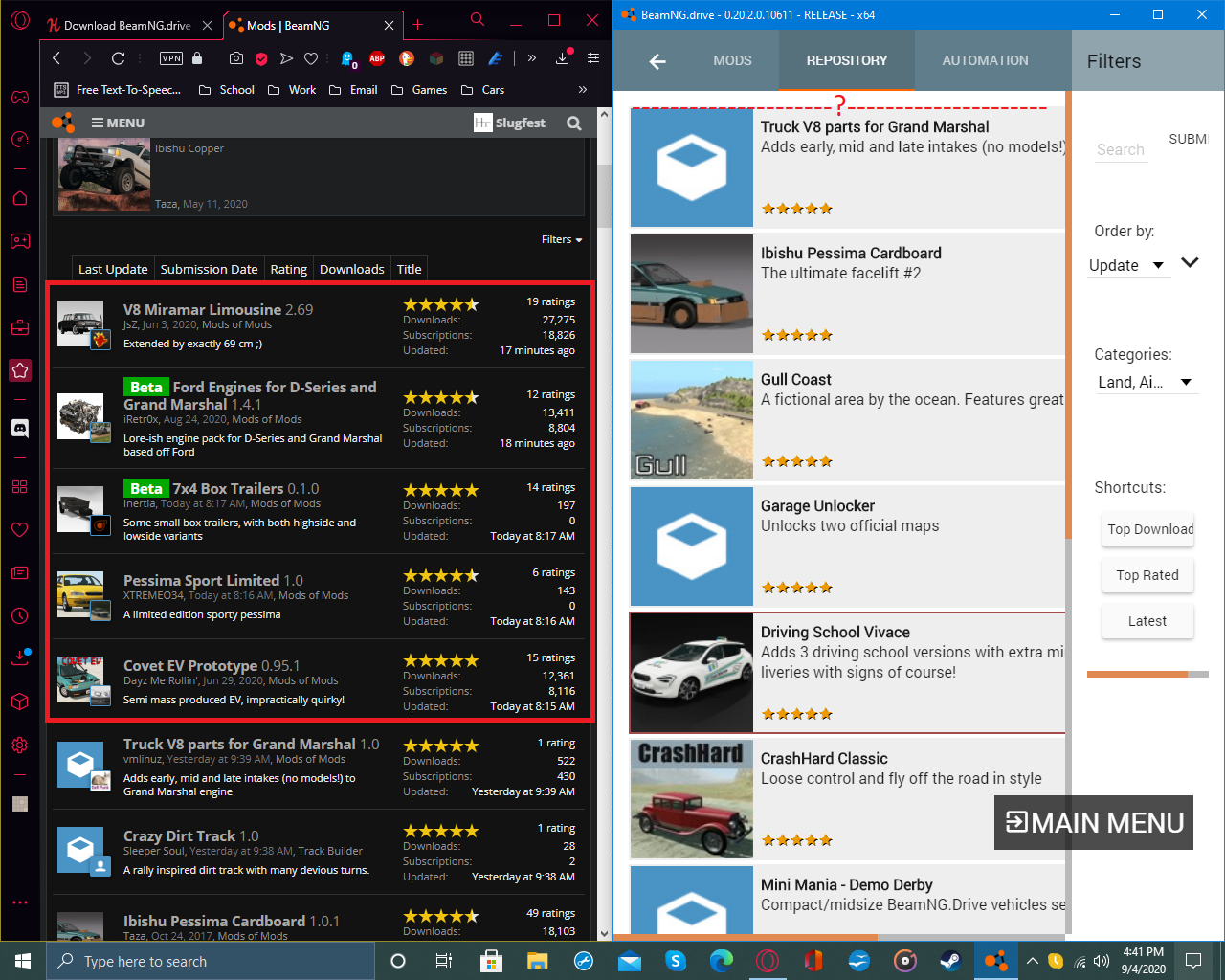Open the GX Corner gamepad icon in Opera sidebar
Viewport: 1225px width, 980px height.
click(x=20, y=97)
